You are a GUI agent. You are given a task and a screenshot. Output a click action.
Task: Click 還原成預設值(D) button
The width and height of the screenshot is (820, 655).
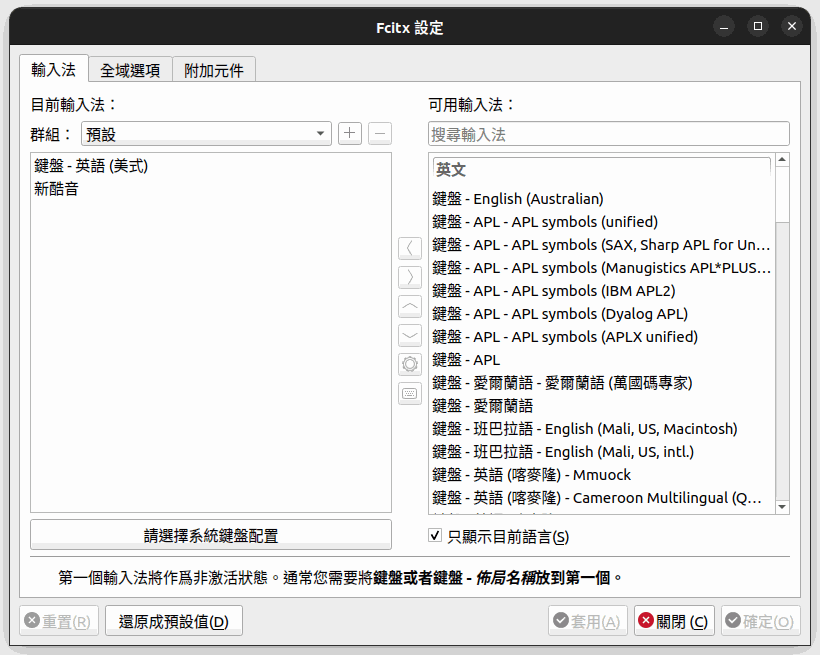point(174,621)
